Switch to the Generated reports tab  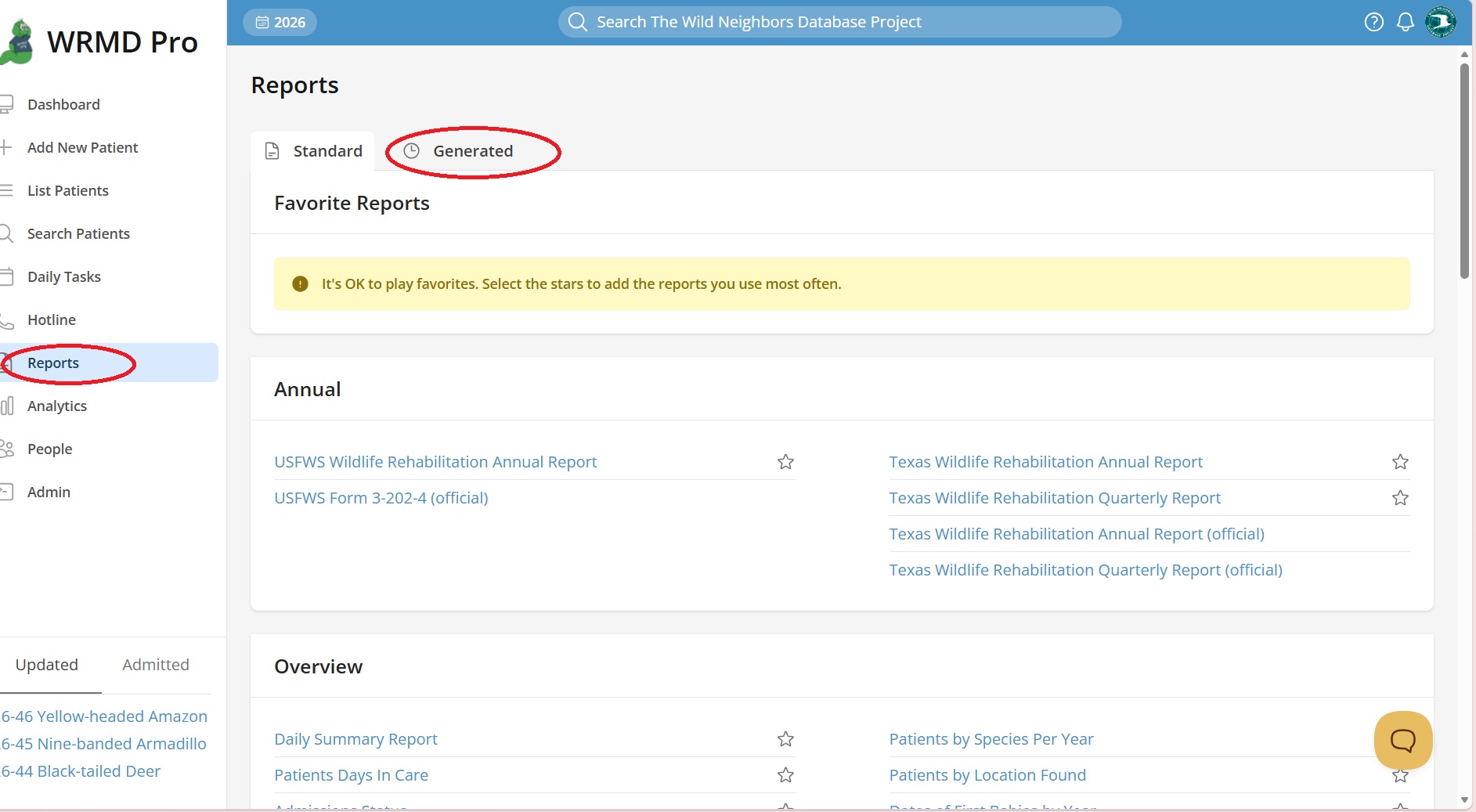[x=459, y=151]
